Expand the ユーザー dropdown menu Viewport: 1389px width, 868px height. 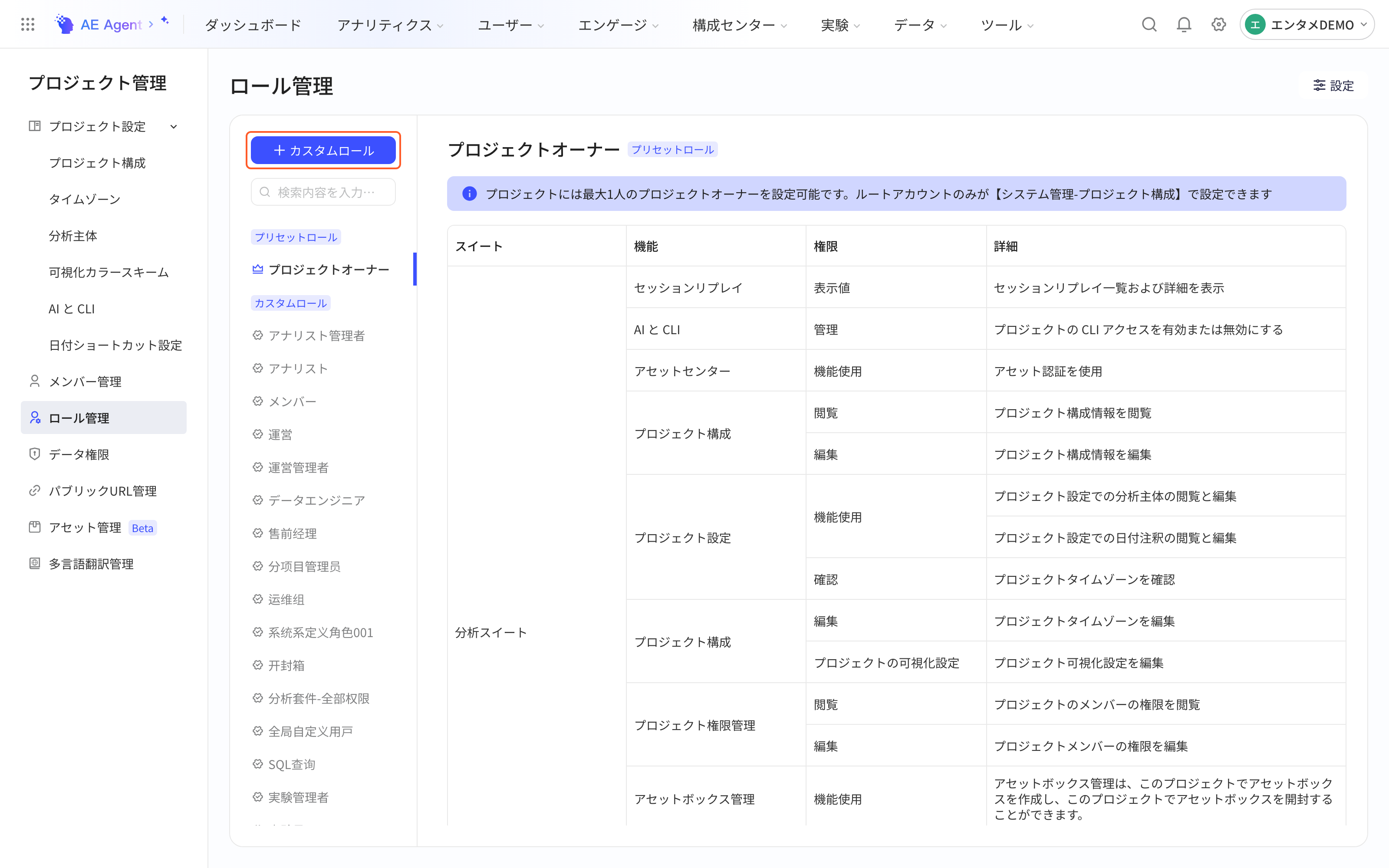point(511,25)
